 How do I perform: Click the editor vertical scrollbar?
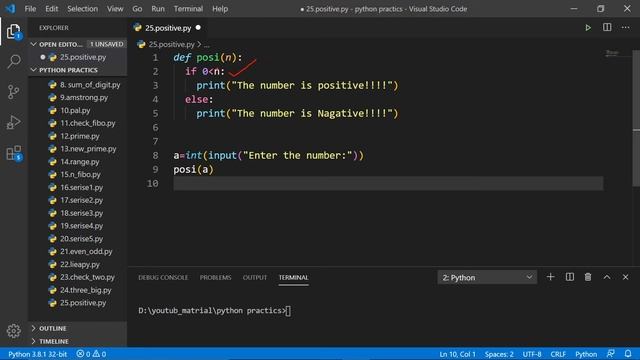pos(636,118)
